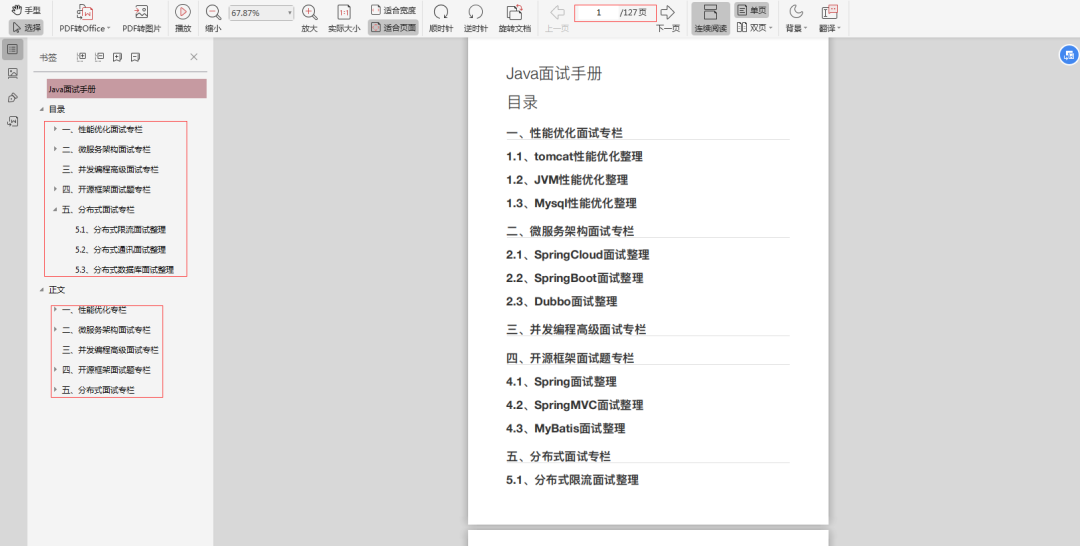Screen dimensions: 1080x546
Task: Select 三、并发编程高级面试专栏 under 目录
Action: click(x=110, y=169)
